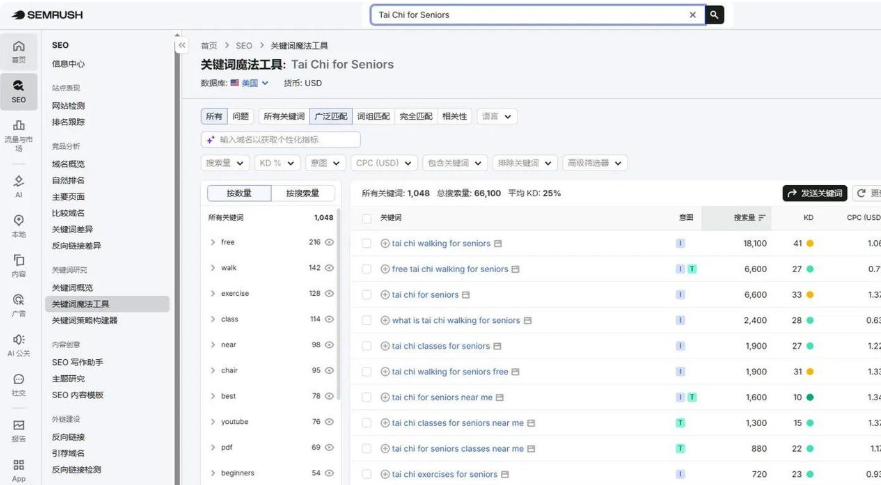Viewport: 881px width, 485px height.
Task: Open the 社交 social sidebar icon
Action: tap(19, 385)
